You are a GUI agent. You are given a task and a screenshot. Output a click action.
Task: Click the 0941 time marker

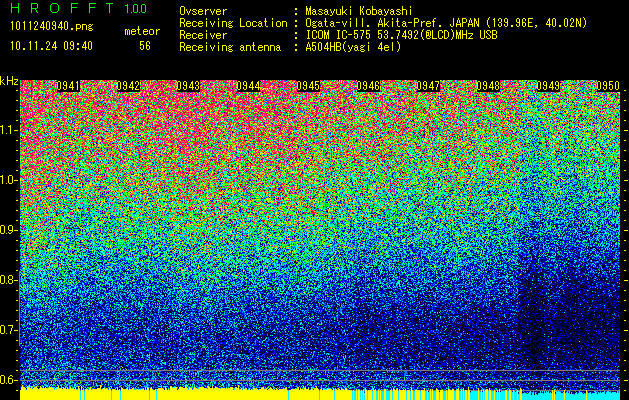coord(68,86)
